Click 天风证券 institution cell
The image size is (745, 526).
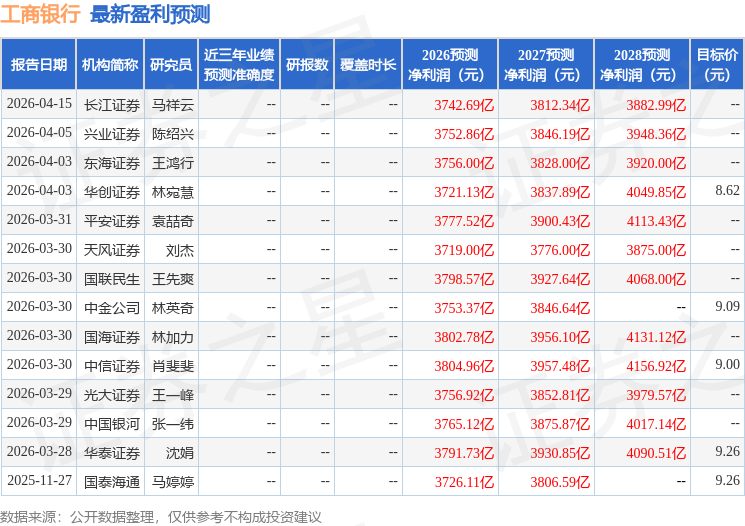pyautogui.click(x=112, y=250)
